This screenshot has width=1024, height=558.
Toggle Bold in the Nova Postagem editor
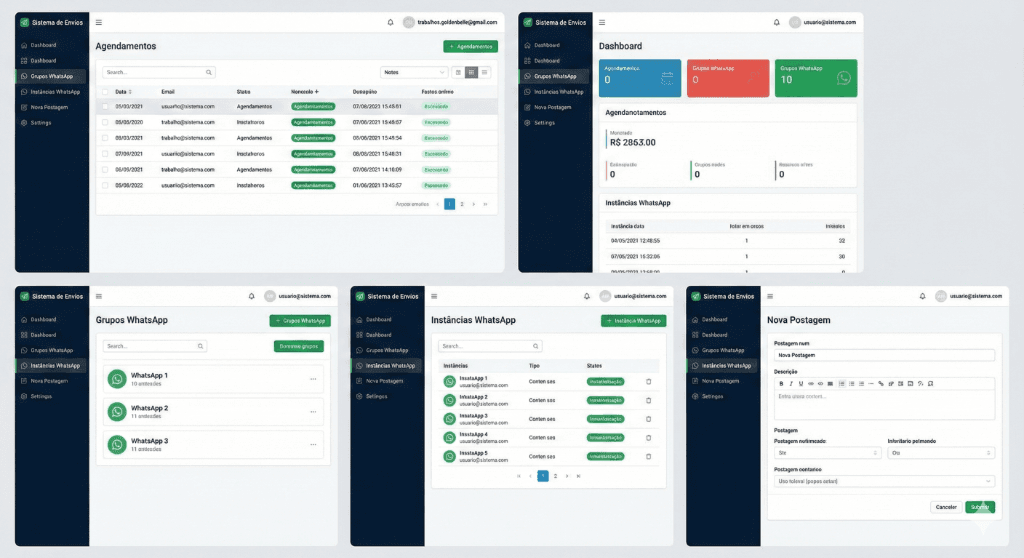(781, 384)
